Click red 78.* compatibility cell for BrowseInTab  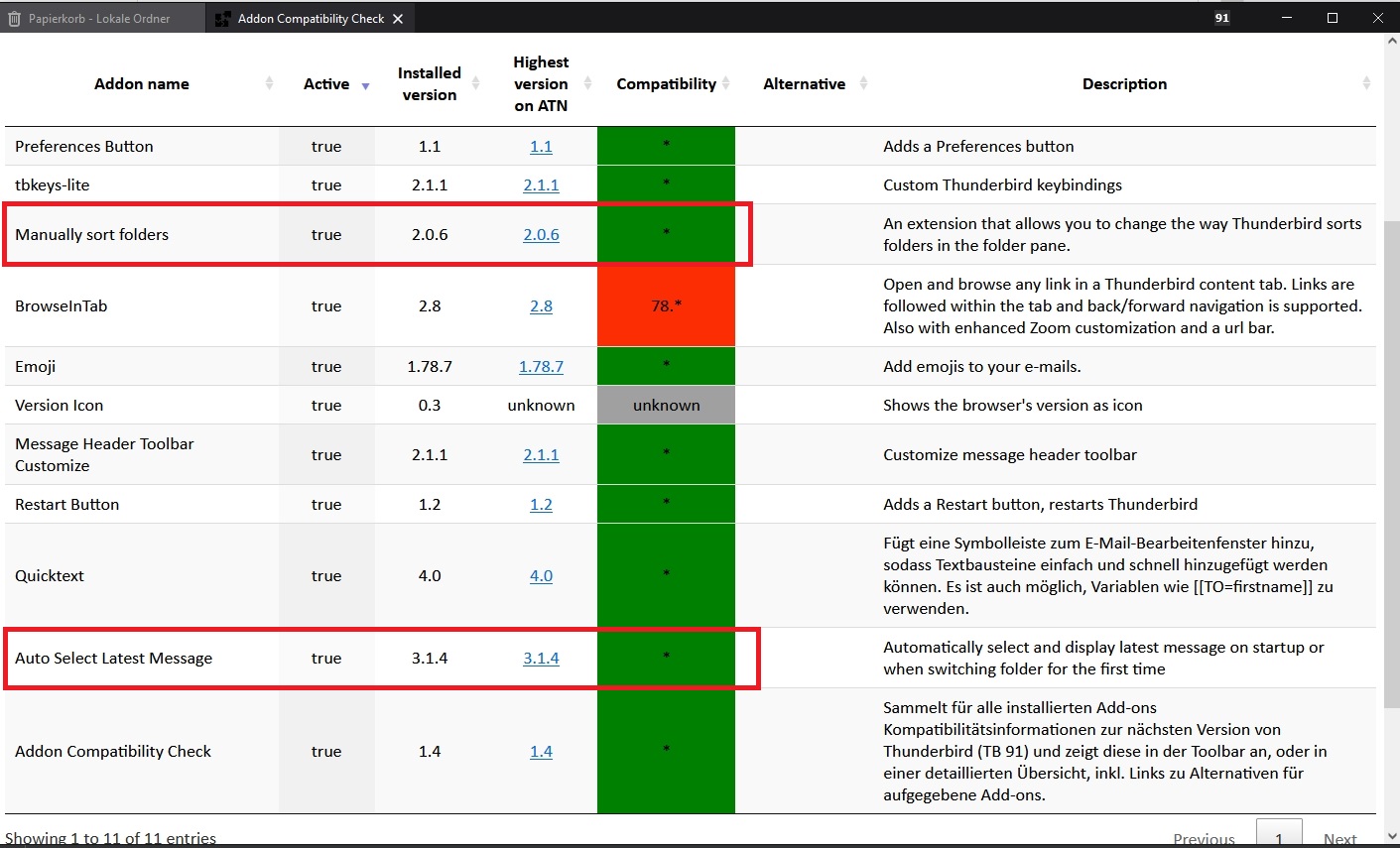coord(666,305)
